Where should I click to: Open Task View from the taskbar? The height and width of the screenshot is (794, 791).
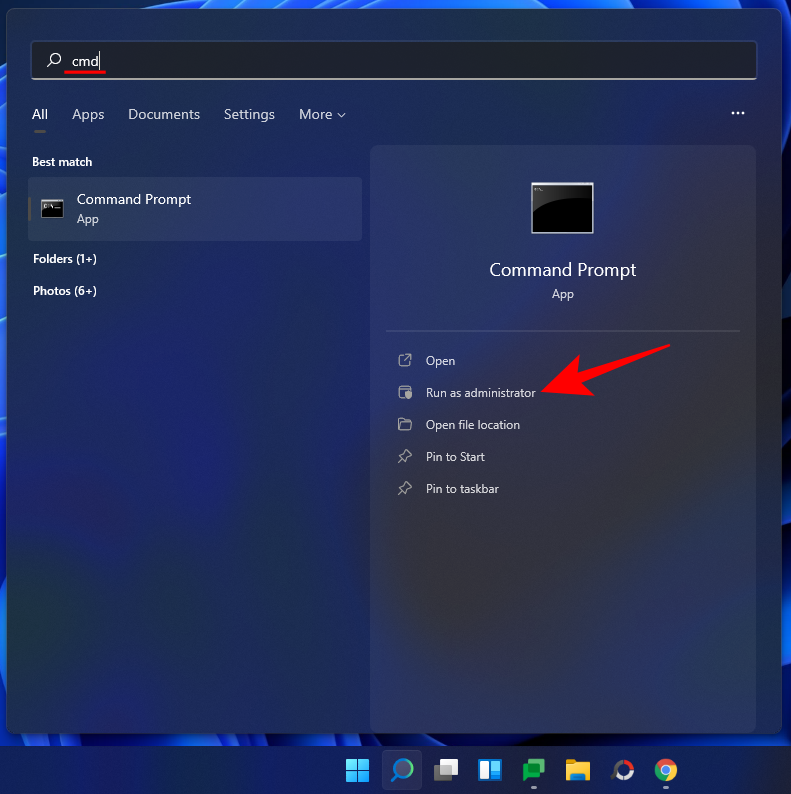446,770
